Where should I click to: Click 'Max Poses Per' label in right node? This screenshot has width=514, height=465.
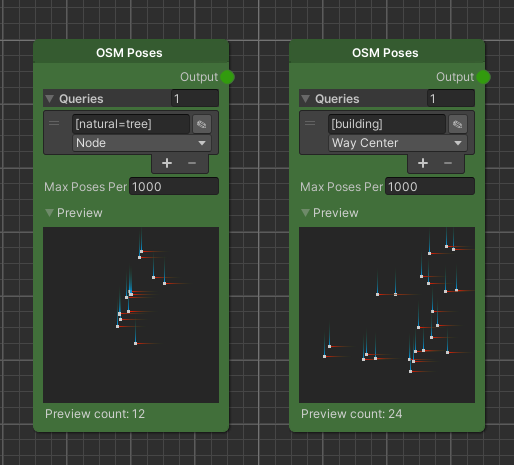click(x=342, y=187)
